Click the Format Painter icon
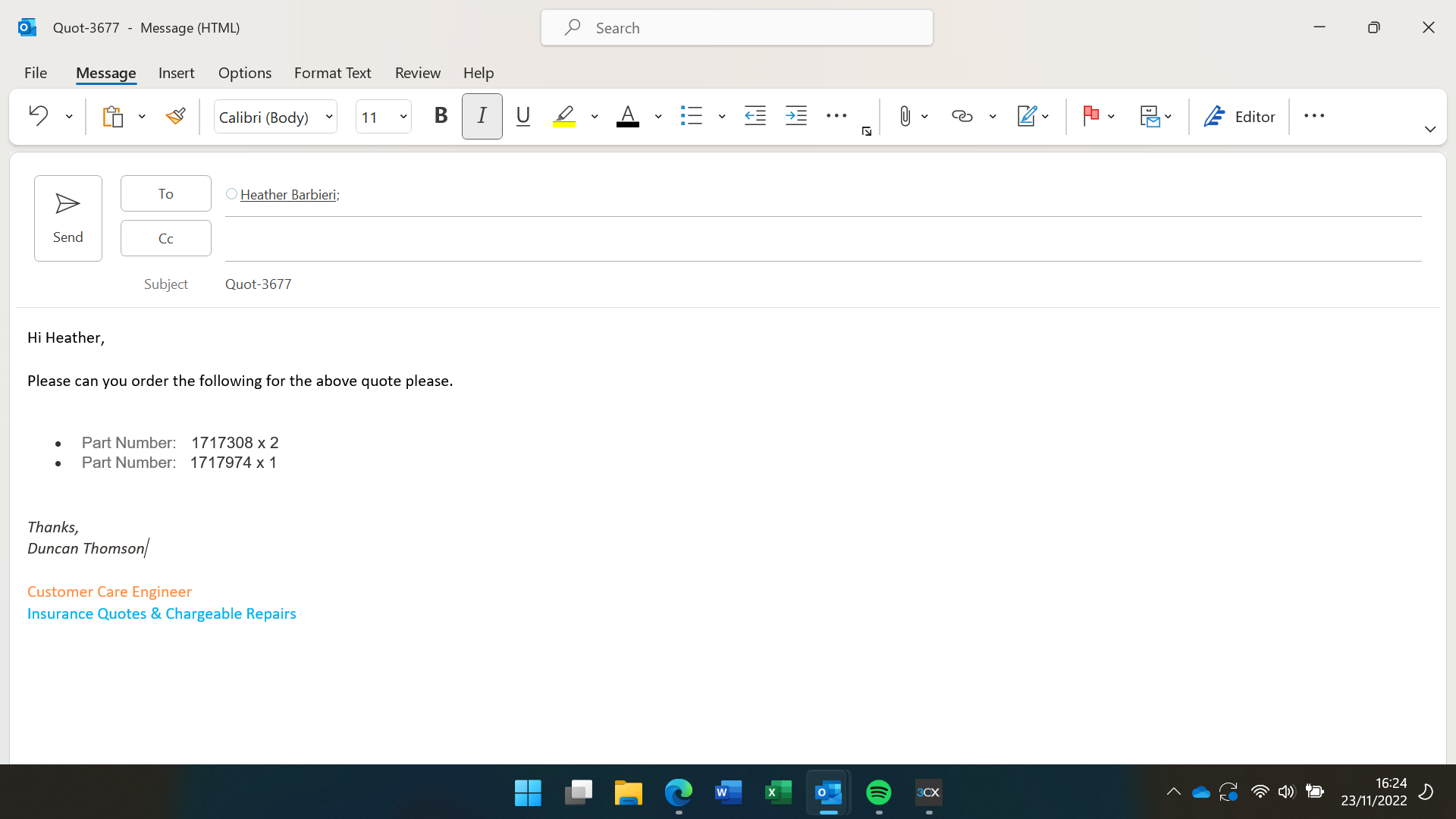 [175, 116]
